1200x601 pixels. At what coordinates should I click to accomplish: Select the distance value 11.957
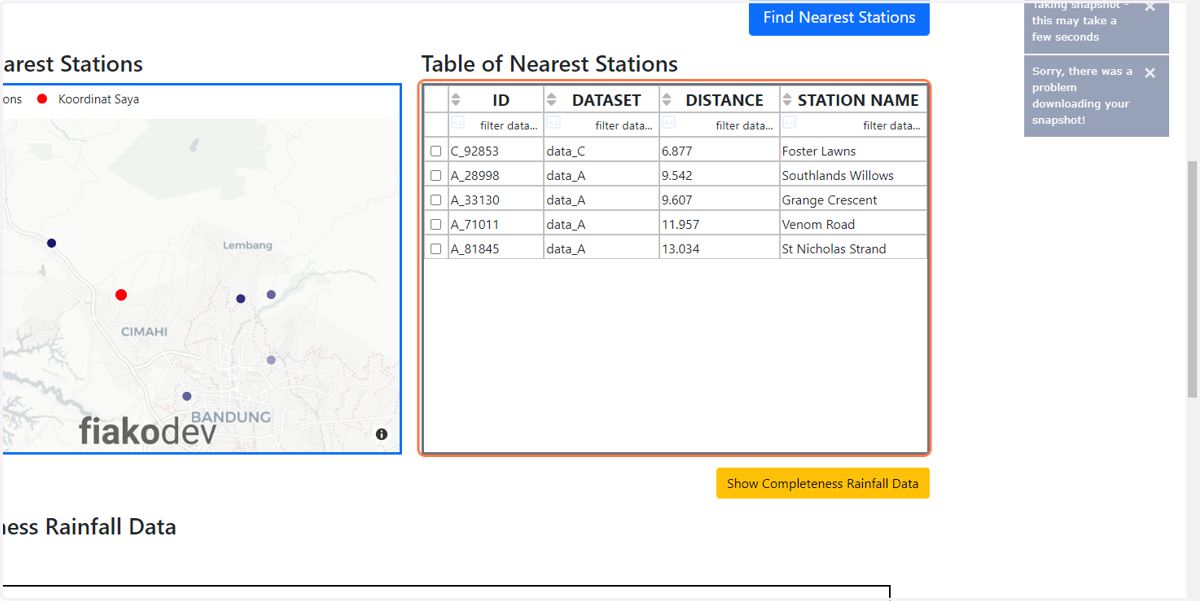tap(719, 224)
